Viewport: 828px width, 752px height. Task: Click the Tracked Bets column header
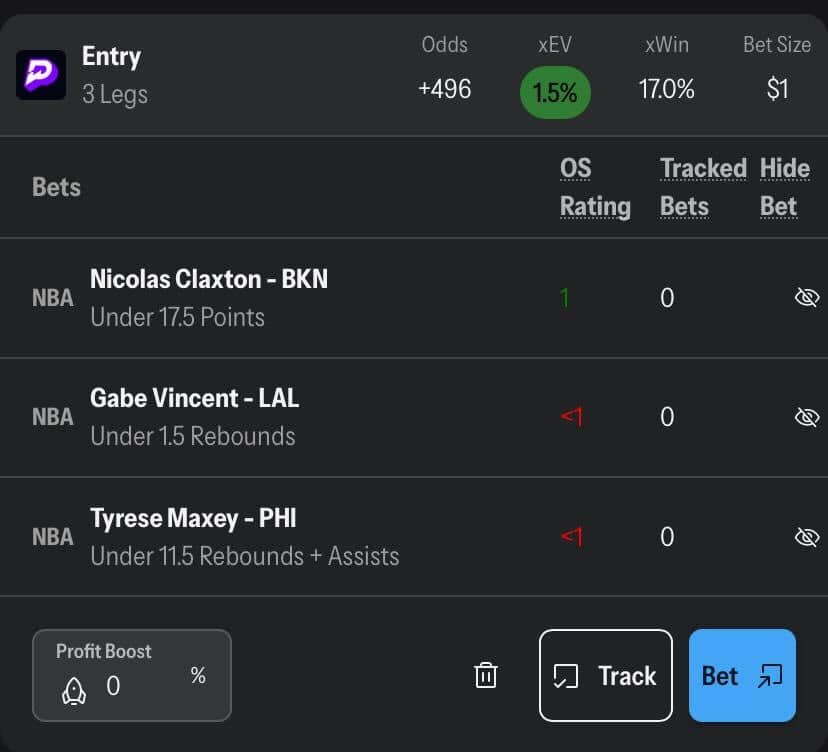pyautogui.click(x=702, y=187)
